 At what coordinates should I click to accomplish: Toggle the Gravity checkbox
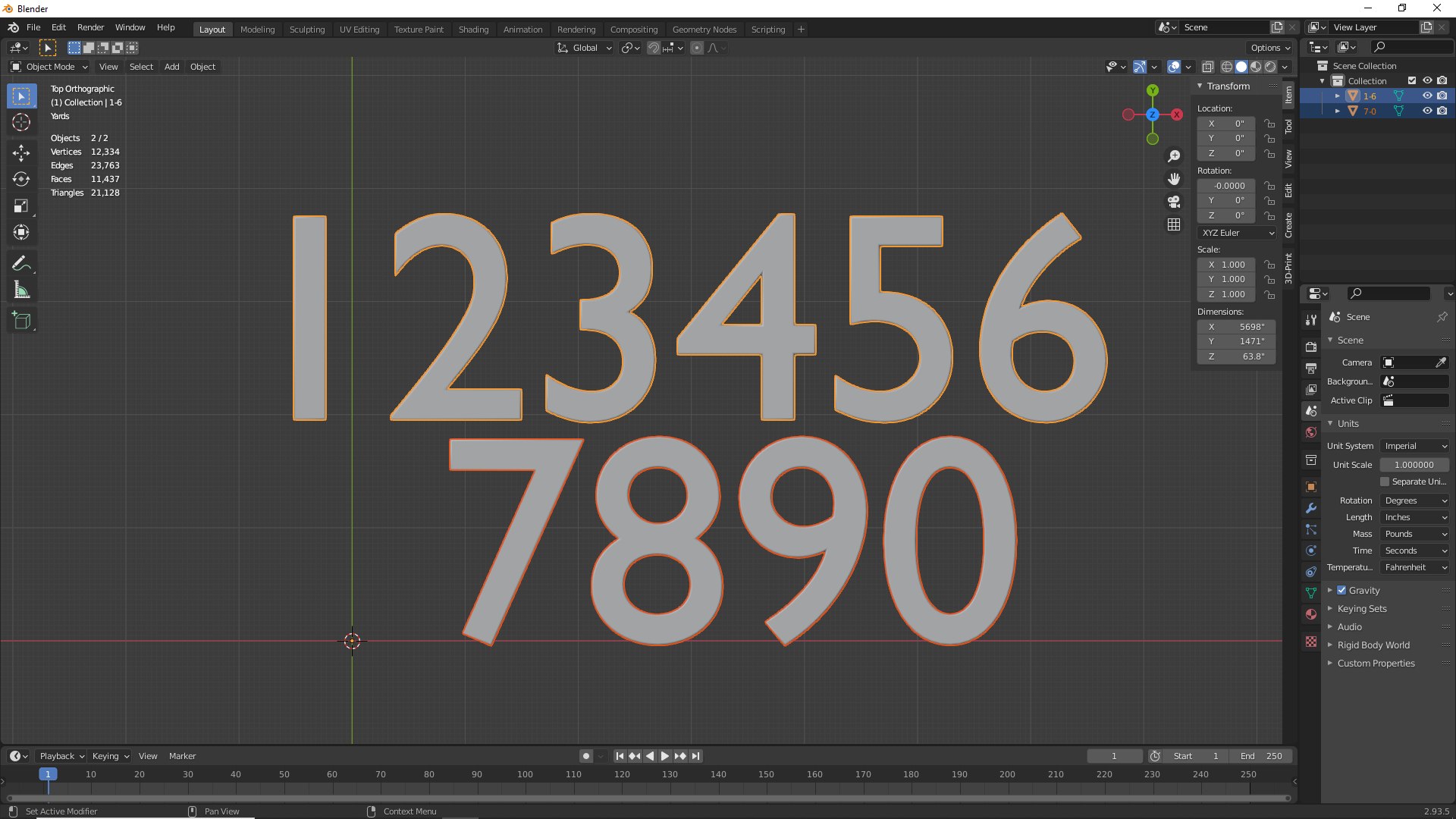point(1341,590)
